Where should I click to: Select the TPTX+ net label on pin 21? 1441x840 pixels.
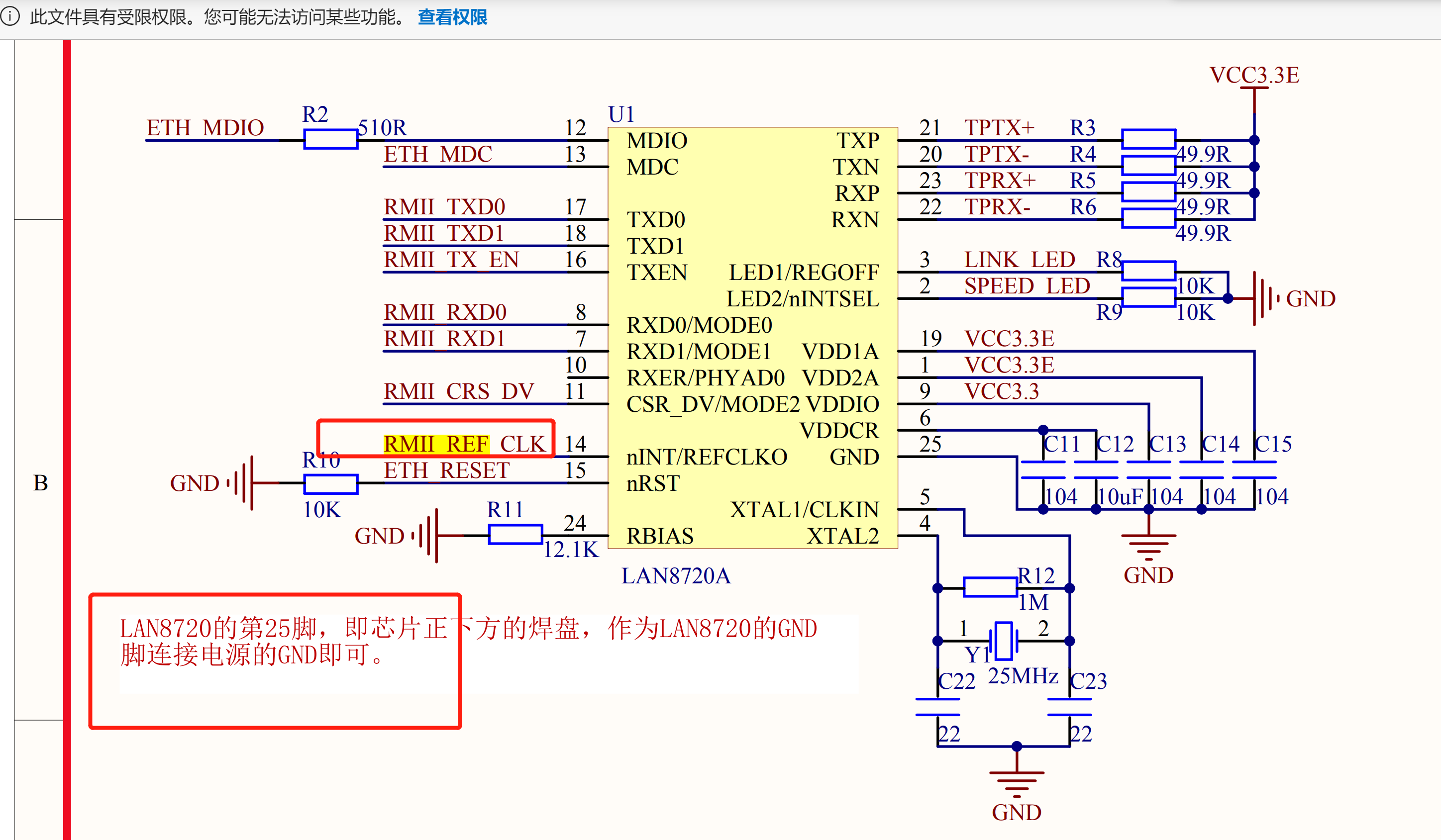[x=1000, y=127]
